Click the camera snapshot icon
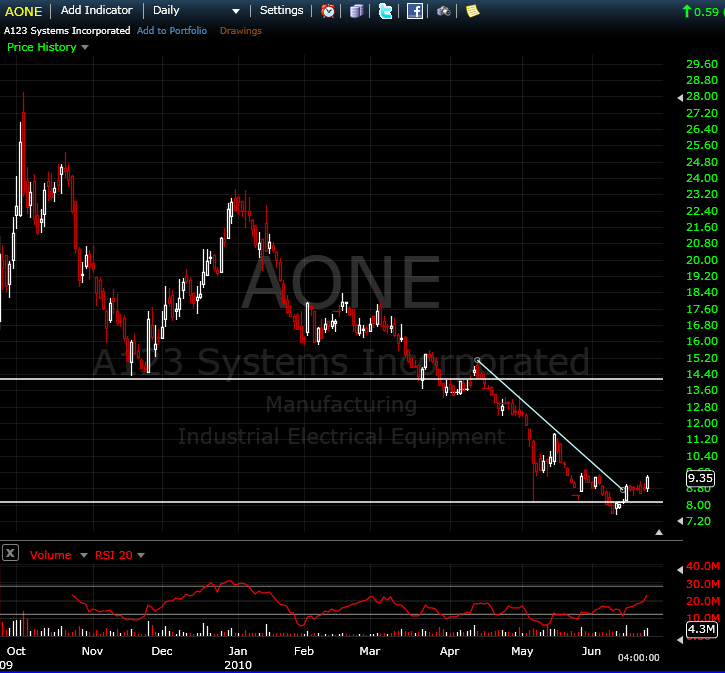 443,11
